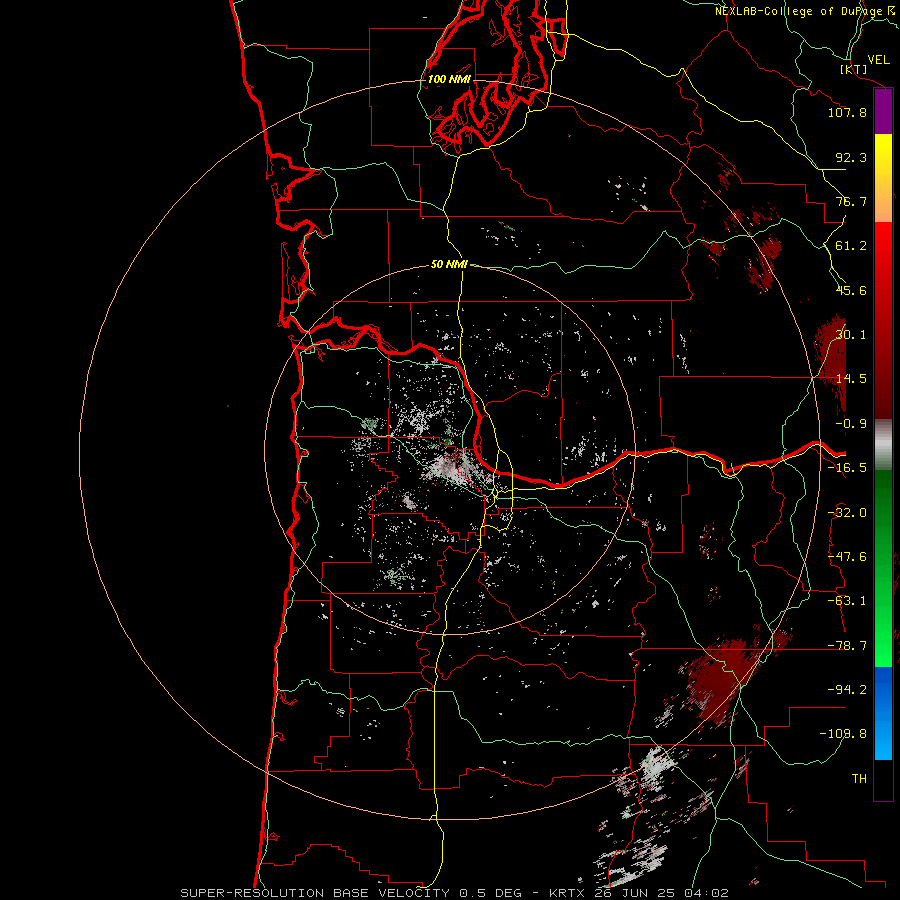Viewport: 900px width, 900px height.
Task: Click the green segment of the color bar
Action: pos(883,568)
